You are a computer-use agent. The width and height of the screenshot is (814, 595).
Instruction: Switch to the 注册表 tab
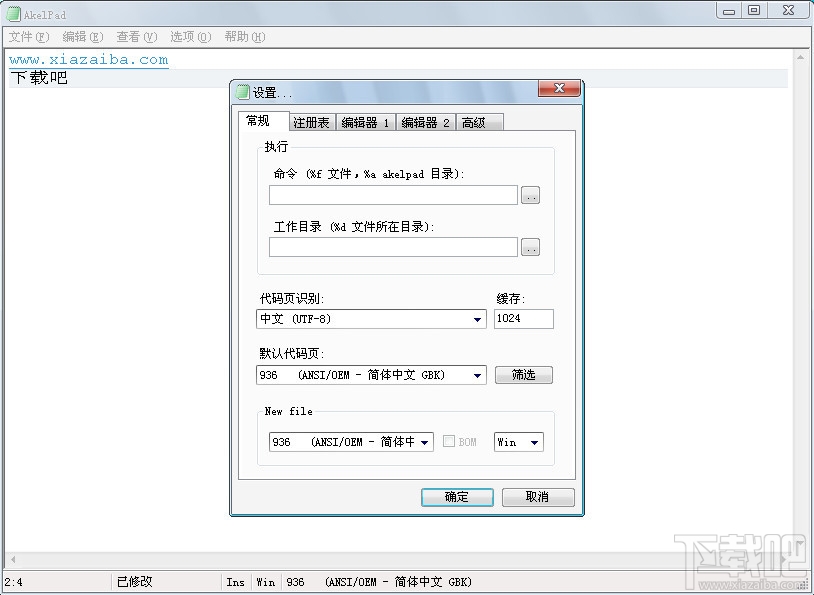(x=311, y=122)
